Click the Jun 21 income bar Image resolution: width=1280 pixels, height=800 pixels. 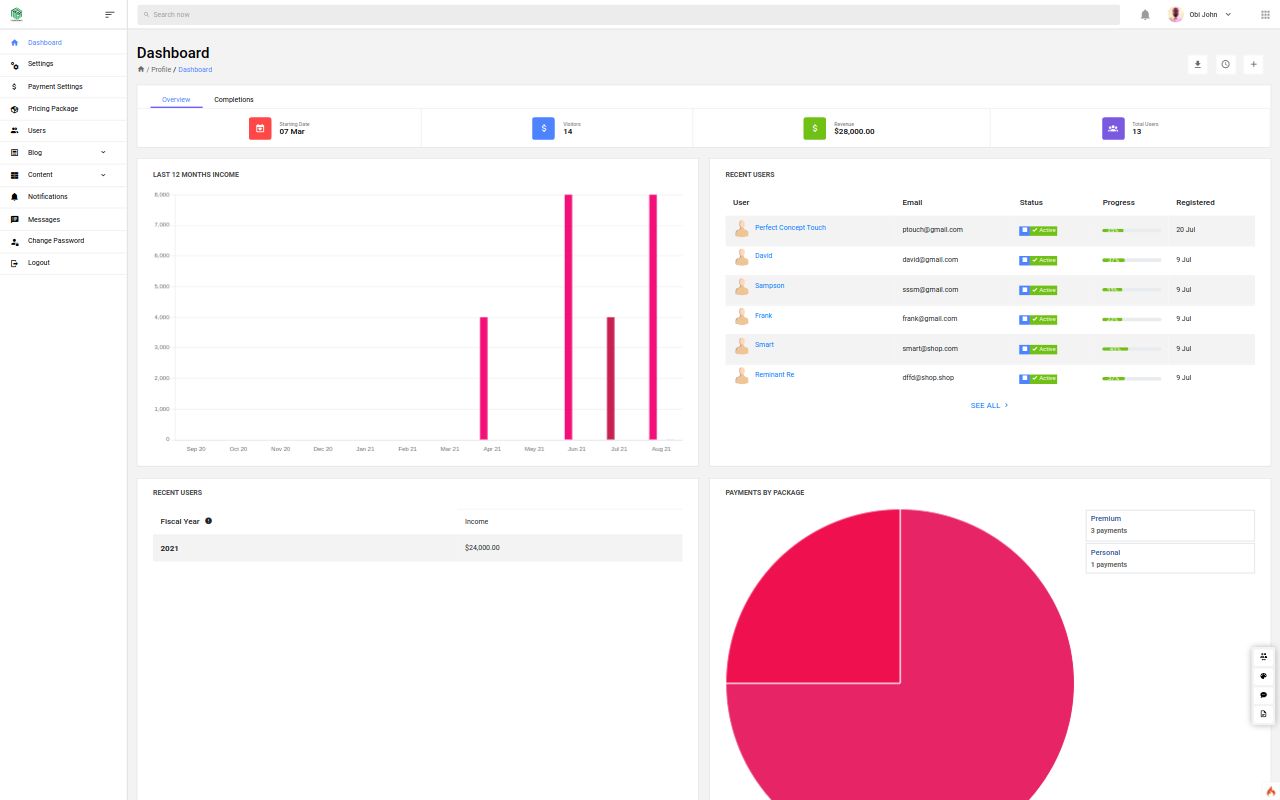(568, 317)
